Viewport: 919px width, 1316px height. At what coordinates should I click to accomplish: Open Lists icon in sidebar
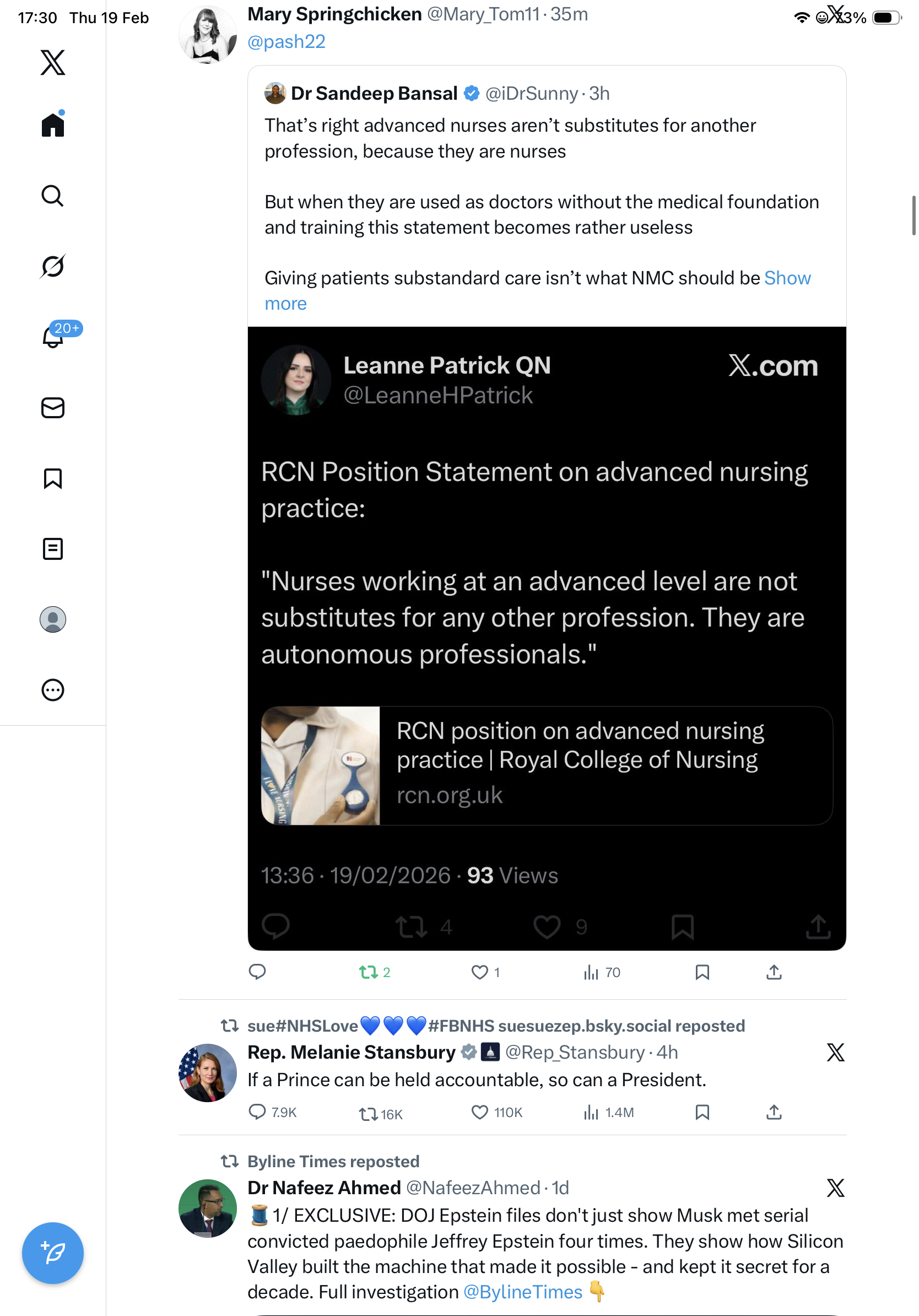(x=53, y=548)
